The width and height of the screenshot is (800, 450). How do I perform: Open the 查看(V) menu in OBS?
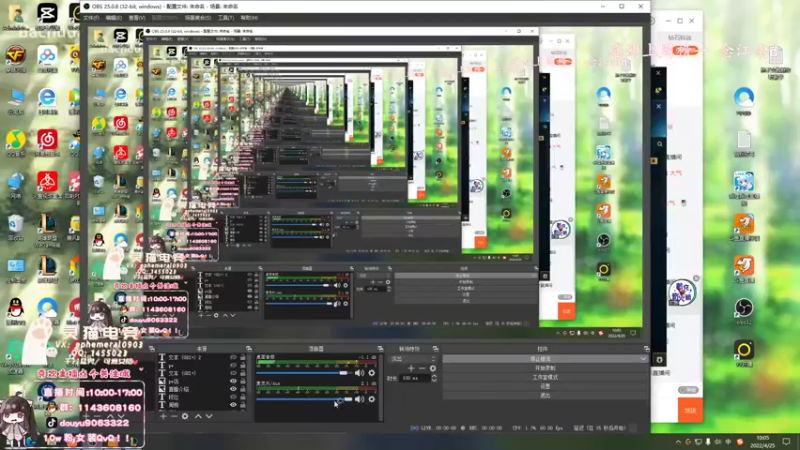pyautogui.click(x=137, y=18)
